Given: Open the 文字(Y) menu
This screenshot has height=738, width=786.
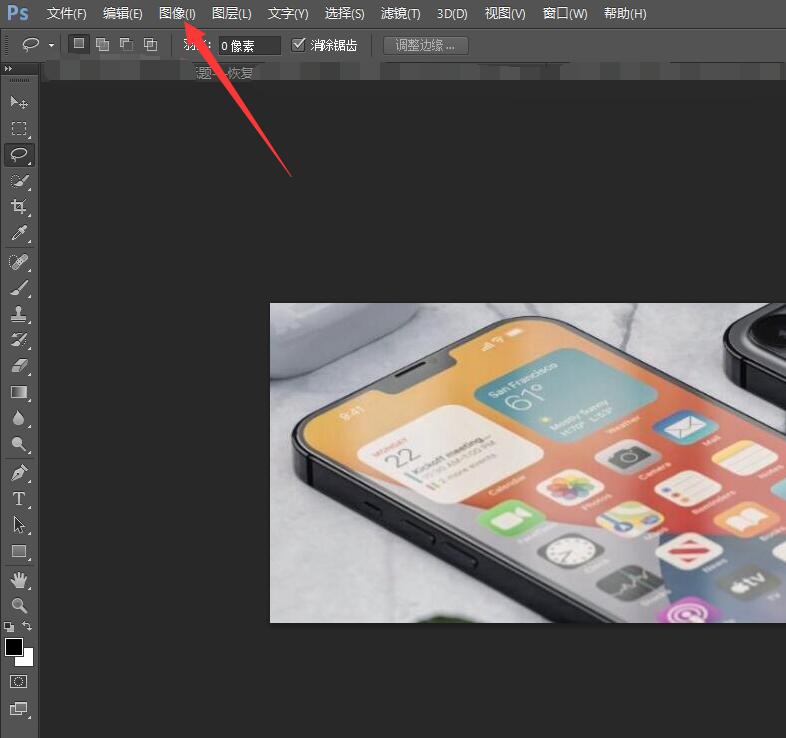Looking at the screenshot, I should pyautogui.click(x=288, y=13).
